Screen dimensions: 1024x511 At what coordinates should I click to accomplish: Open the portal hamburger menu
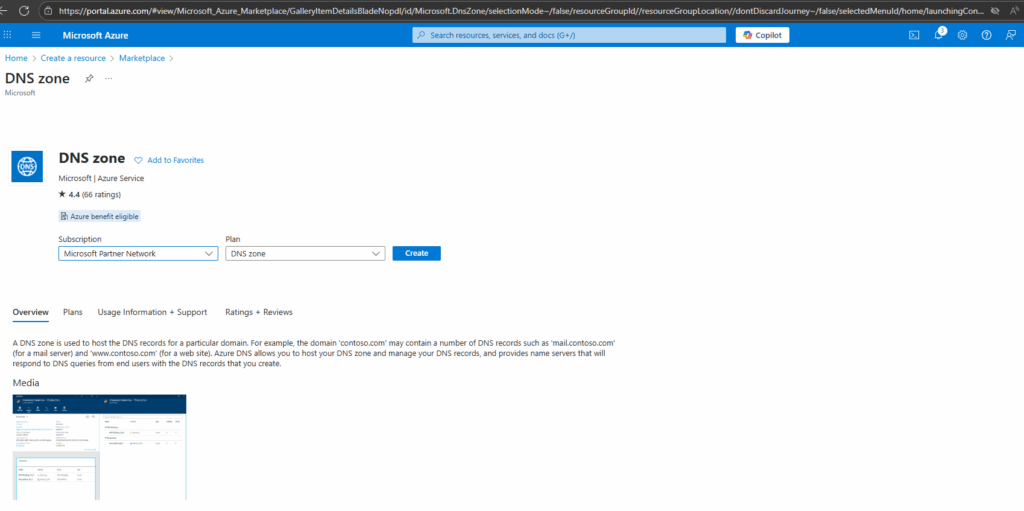[x=36, y=35]
